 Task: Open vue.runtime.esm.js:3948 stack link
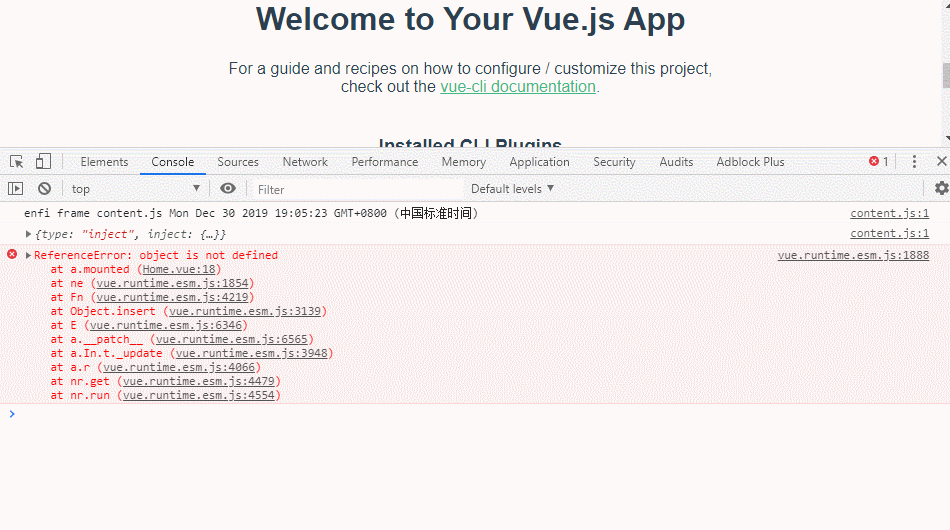tap(251, 353)
